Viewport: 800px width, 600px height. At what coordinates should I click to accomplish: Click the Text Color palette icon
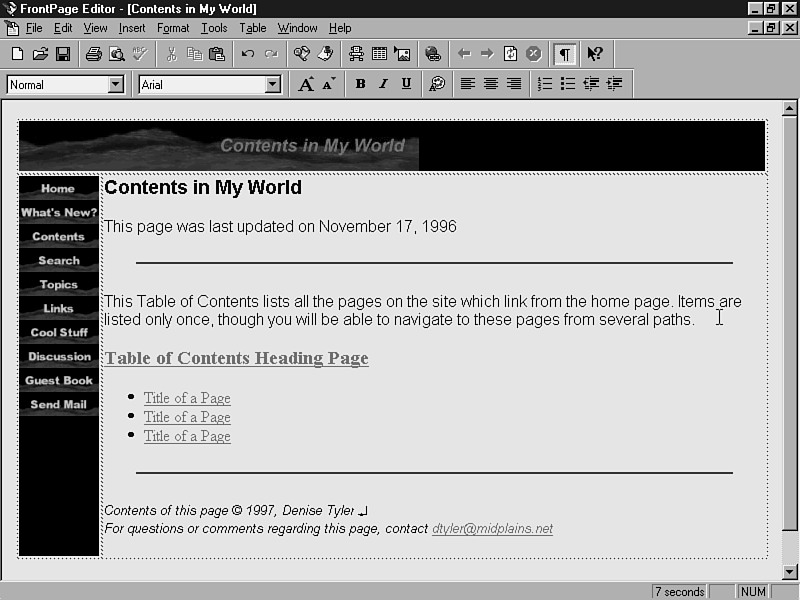pos(437,85)
